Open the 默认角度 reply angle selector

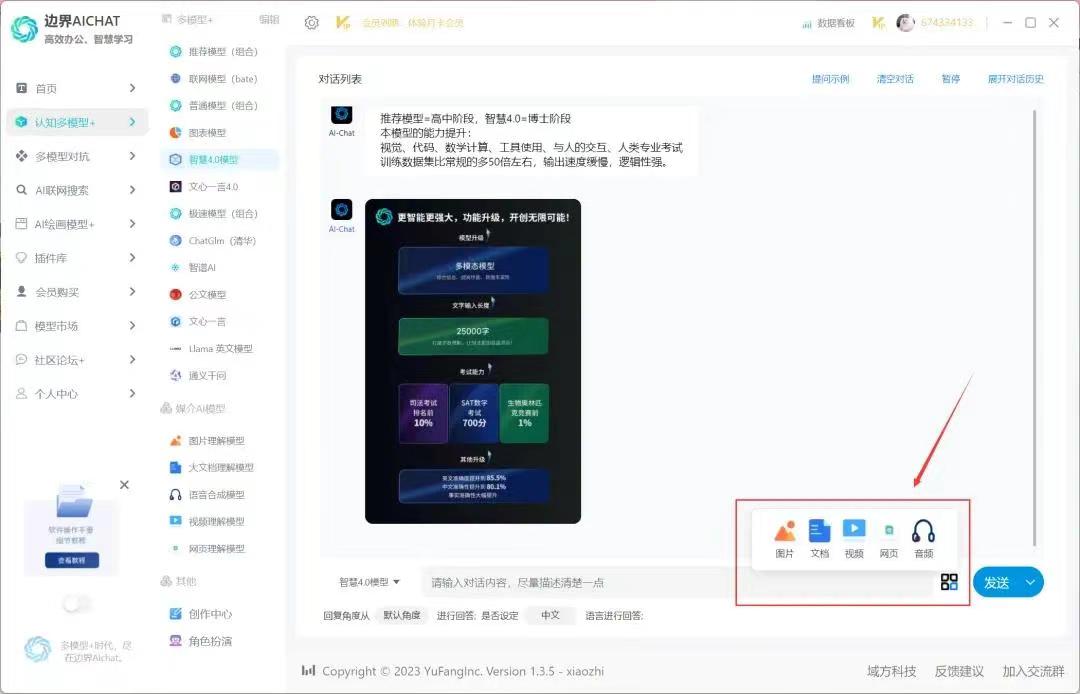pyautogui.click(x=402, y=616)
